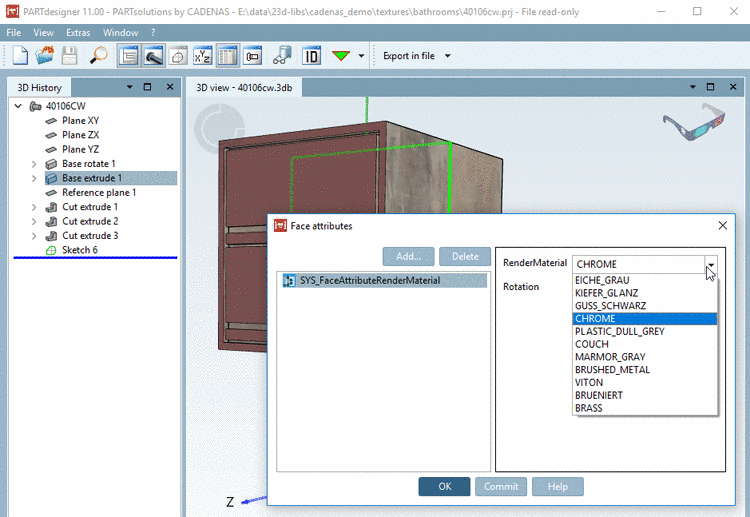This screenshot has width=750, height=517.
Task: Expand the Base rotate 1 node
Action: point(34,164)
